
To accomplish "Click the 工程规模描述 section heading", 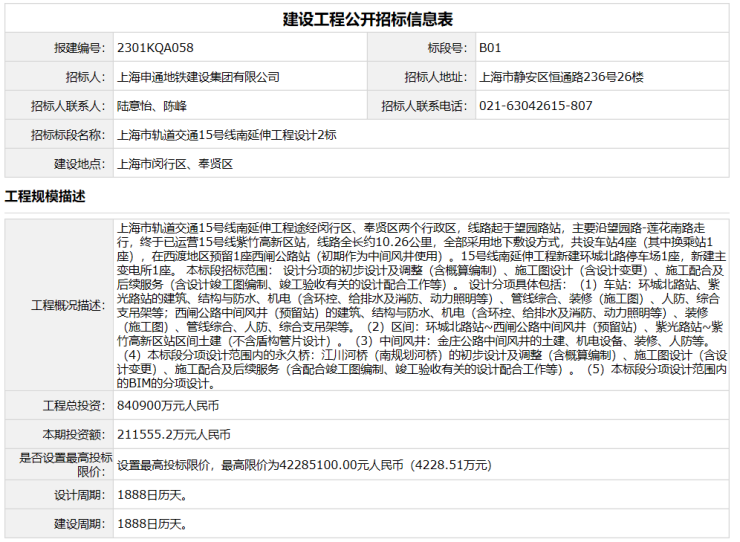I will (45, 195).
